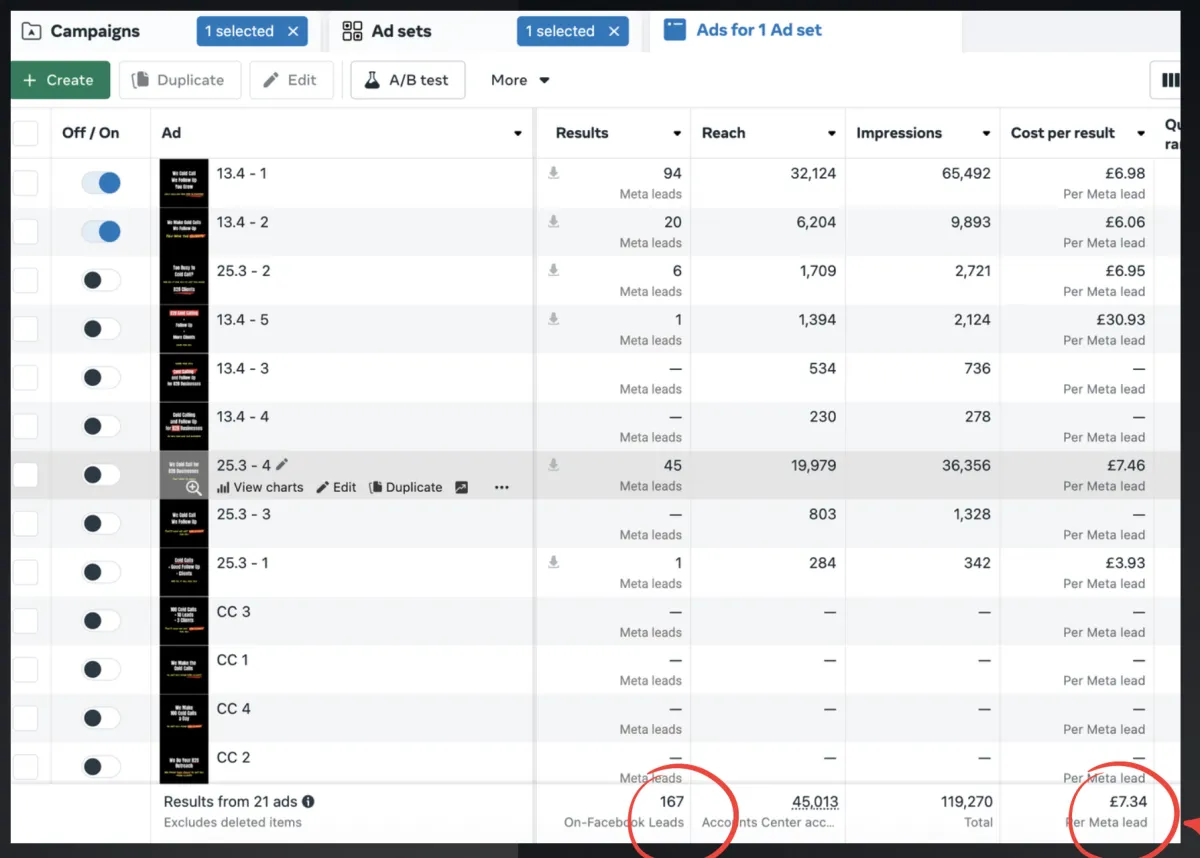1200x858 pixels.
Task: Clear the Campaigns 1 selected filter
Action: pos(293,31)
